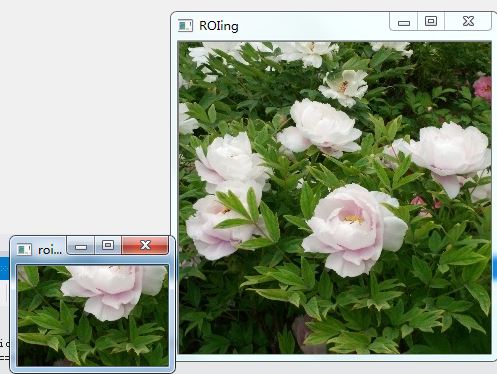Click the cropped flower image in roi window
This screenshot has width=497, height=374.
93,316
